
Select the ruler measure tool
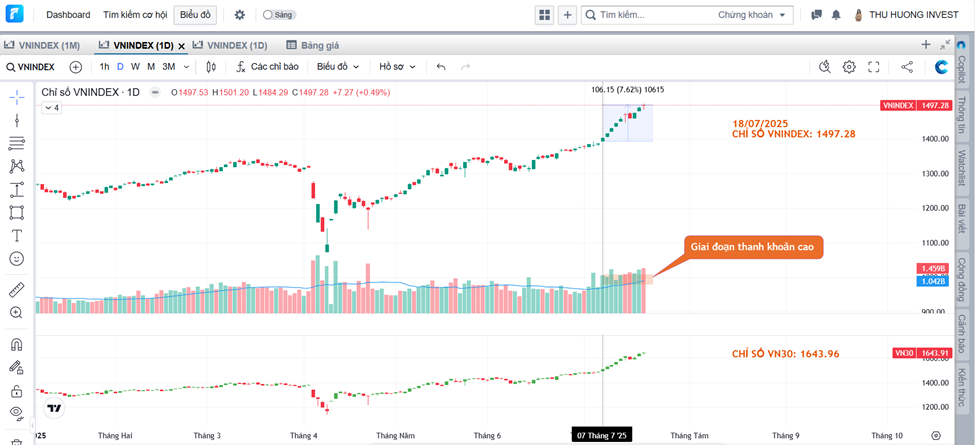17,290
